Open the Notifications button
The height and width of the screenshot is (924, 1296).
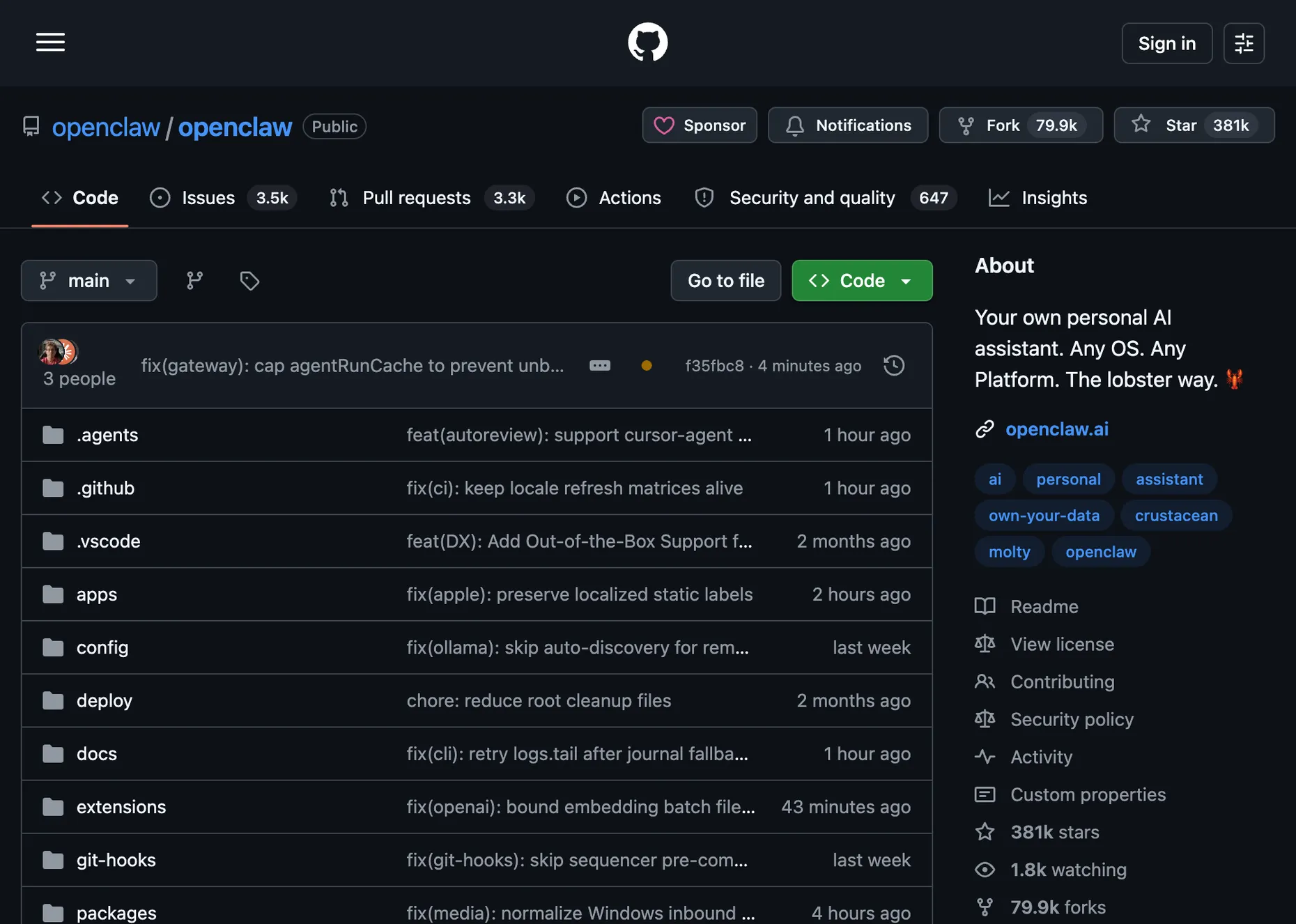848,125
